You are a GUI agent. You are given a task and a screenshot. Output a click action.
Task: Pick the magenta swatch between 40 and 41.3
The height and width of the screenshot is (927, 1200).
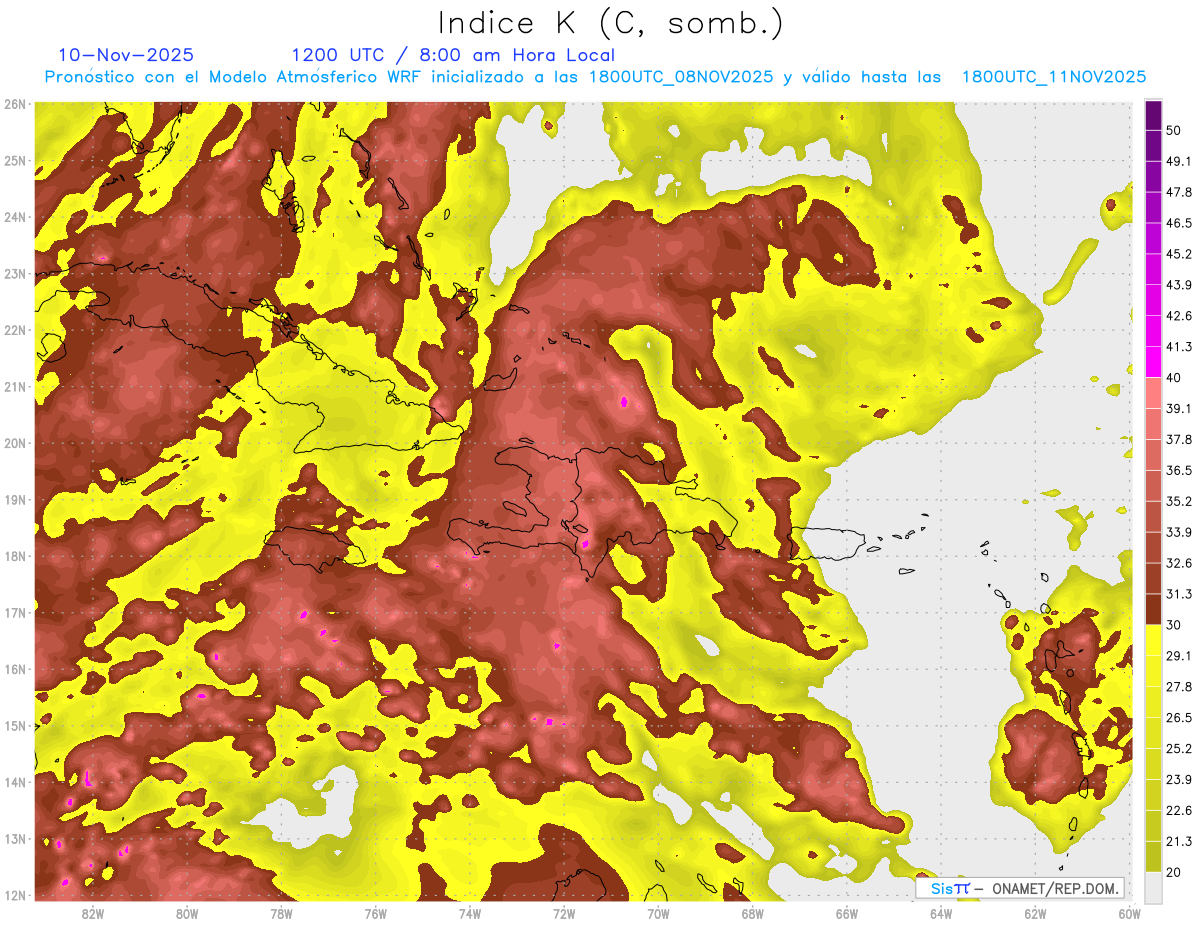(1153, 362)
